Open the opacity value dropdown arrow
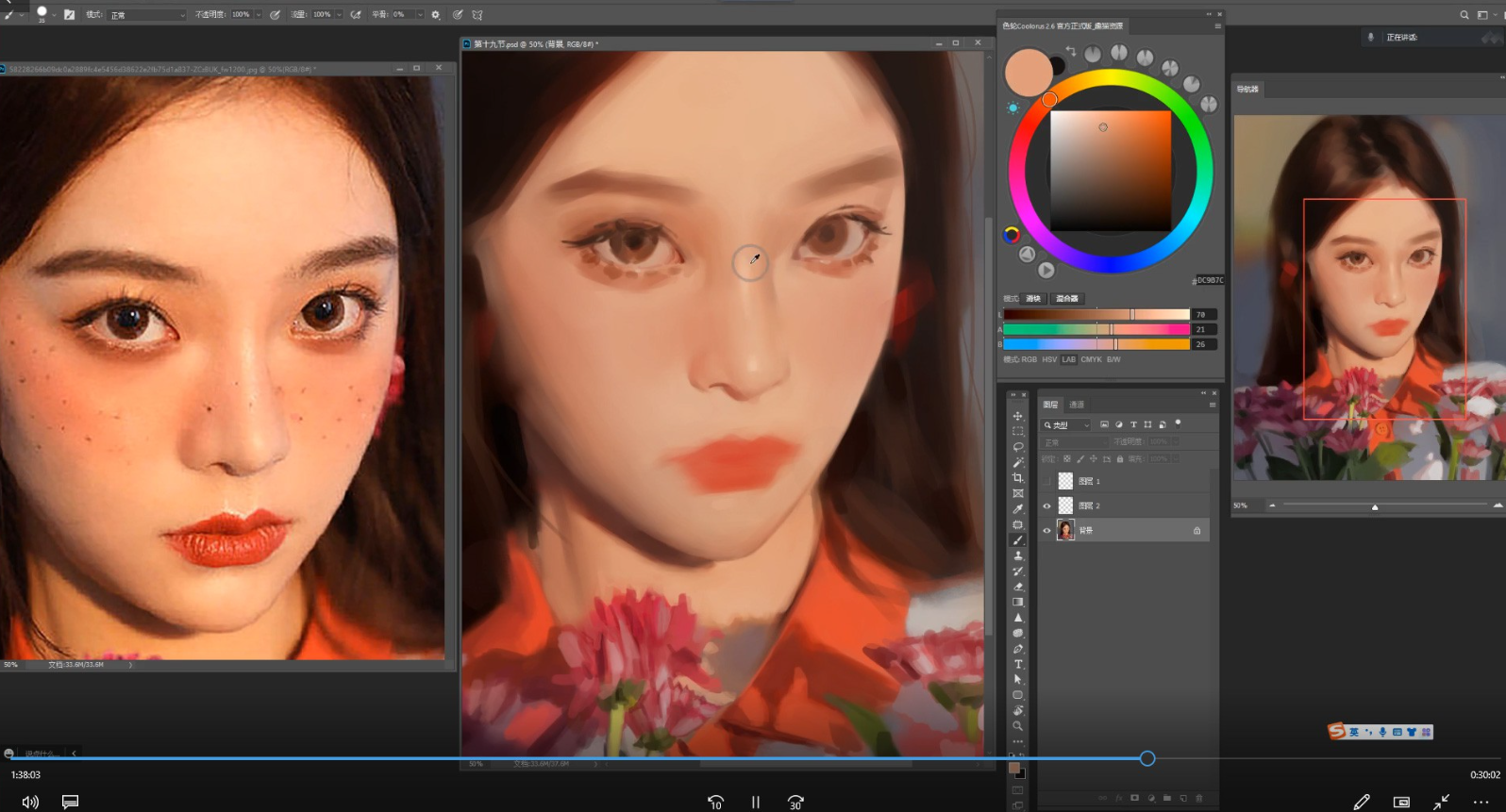Image resolution: width=1506 pixels, height=812 pixels. (x=258, y=15)
